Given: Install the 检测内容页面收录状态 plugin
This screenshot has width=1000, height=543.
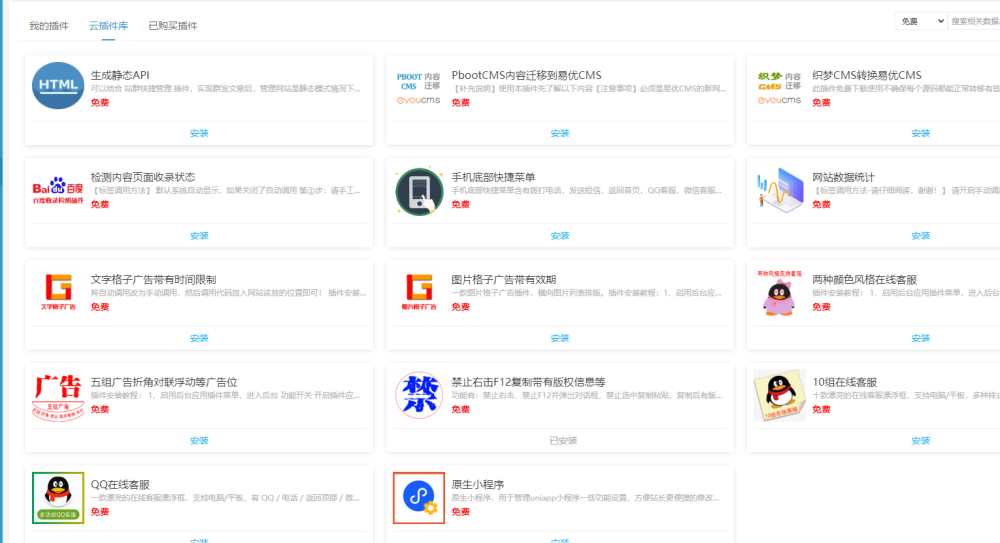Looking at the screenshot, I should coord(199,236).
